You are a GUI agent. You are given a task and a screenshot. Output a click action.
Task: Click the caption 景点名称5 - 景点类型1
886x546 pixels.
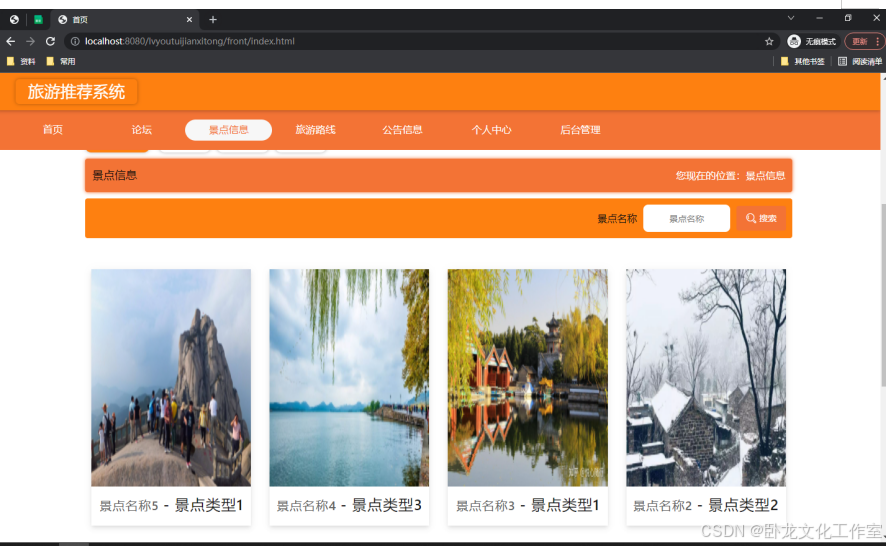point(171,505)
